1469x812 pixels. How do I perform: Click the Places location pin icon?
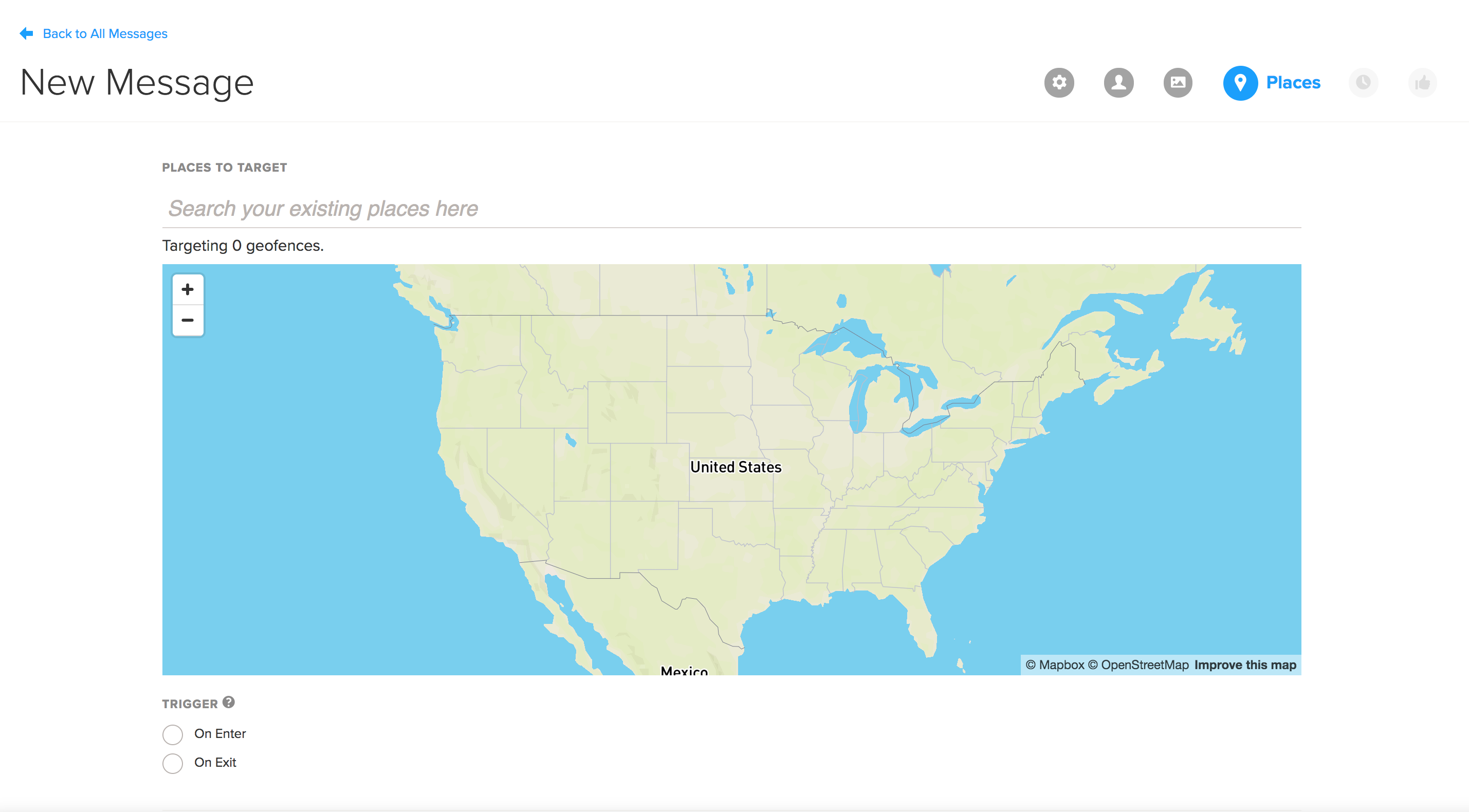coord(1240,83)
